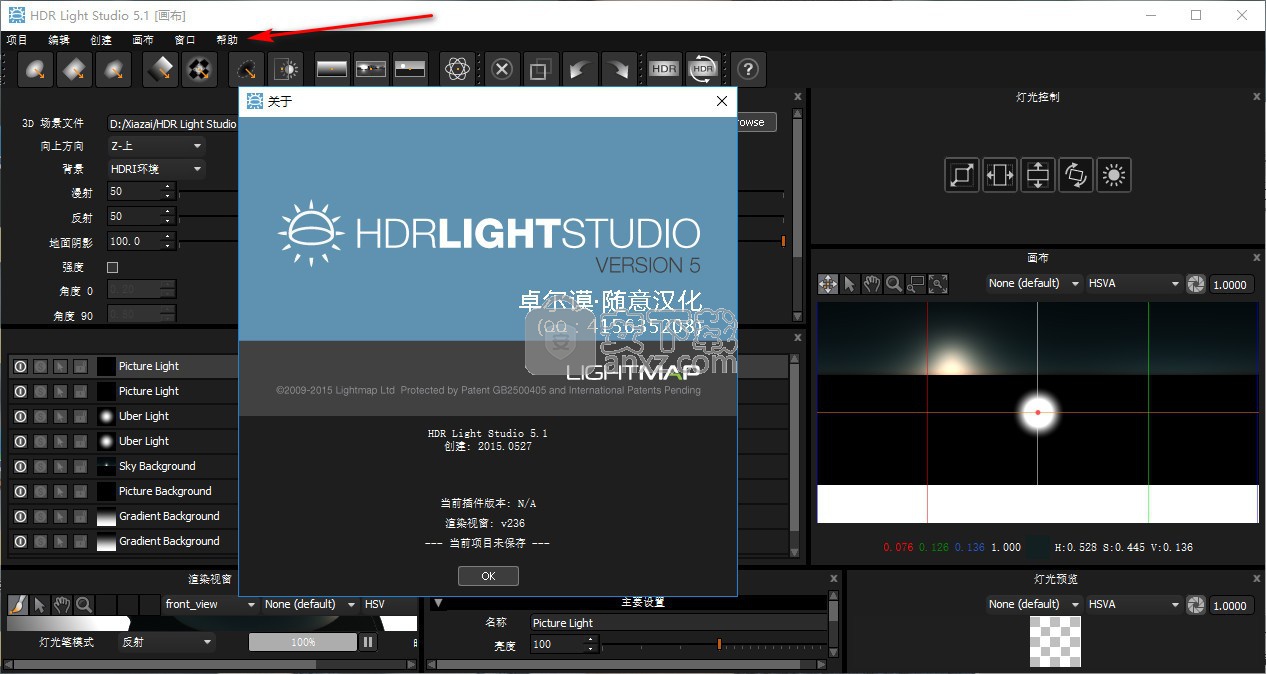Click the 亮度 brightness slider
Image resolution: width=1266 pixels, height=674 pixels.
point(713,645)
